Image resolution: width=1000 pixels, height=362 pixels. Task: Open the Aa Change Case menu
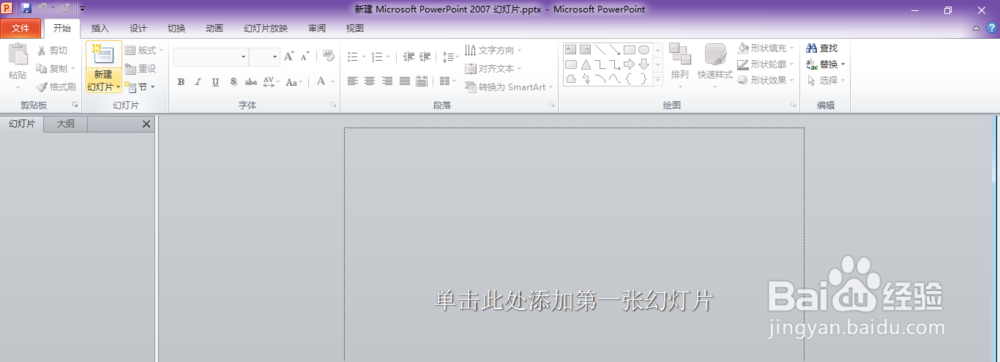pyautogui.click(x=293, y=82)
